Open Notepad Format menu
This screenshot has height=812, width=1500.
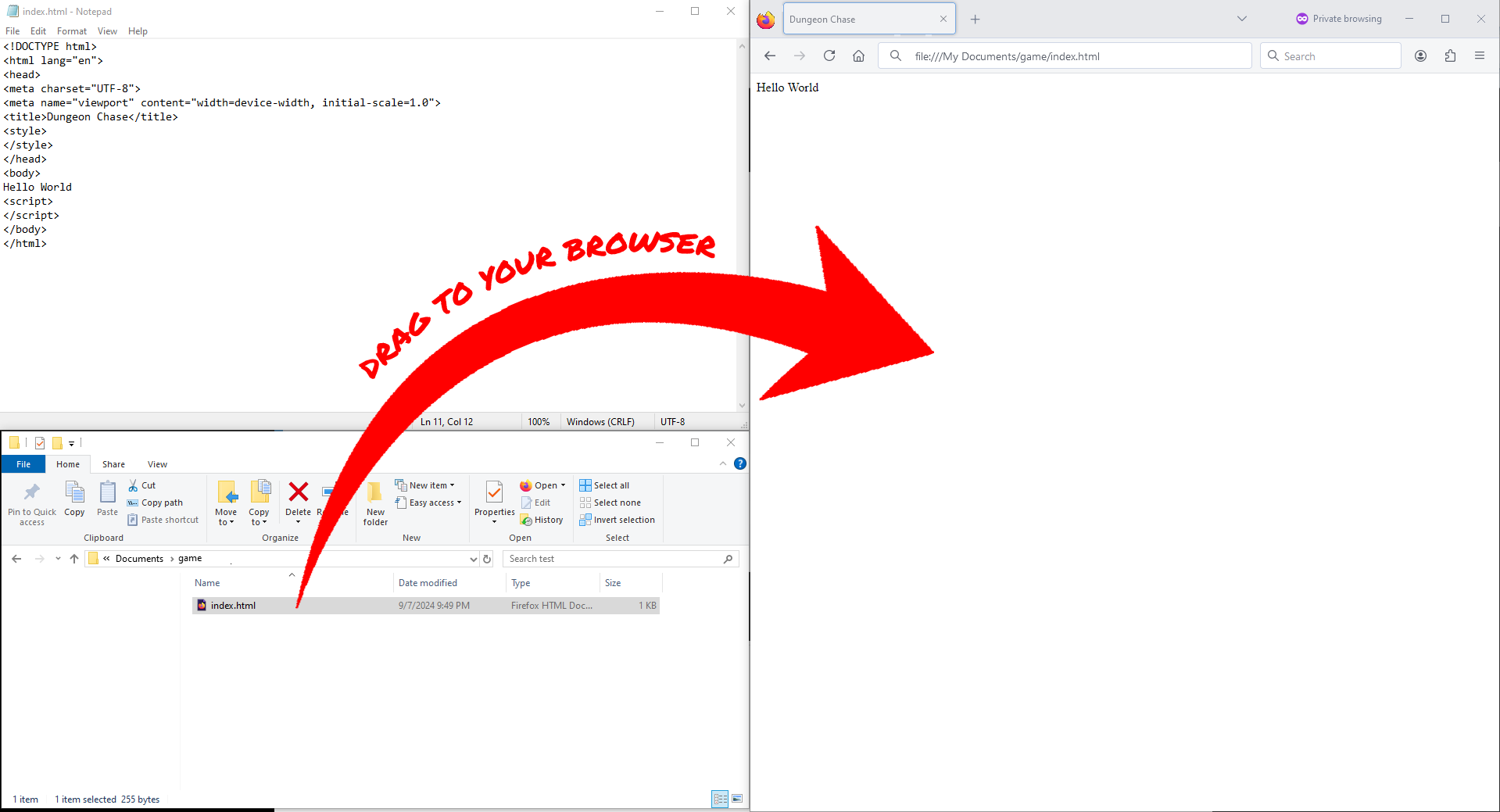(72, 31)
